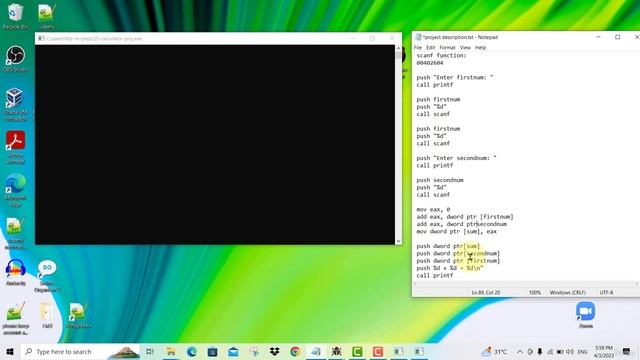Screen dimensions: 640x360
Task: Click the 'add eax, dword ptr [firstnum]' line
Action: pos(465,217)
